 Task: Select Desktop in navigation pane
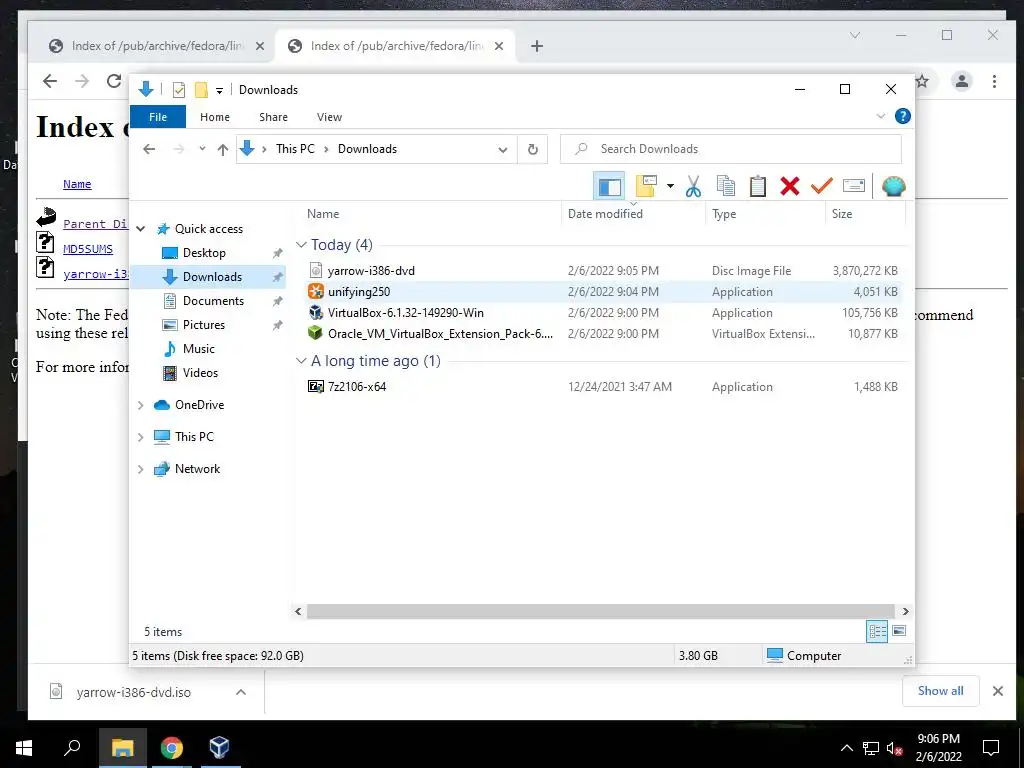[204, 253]
